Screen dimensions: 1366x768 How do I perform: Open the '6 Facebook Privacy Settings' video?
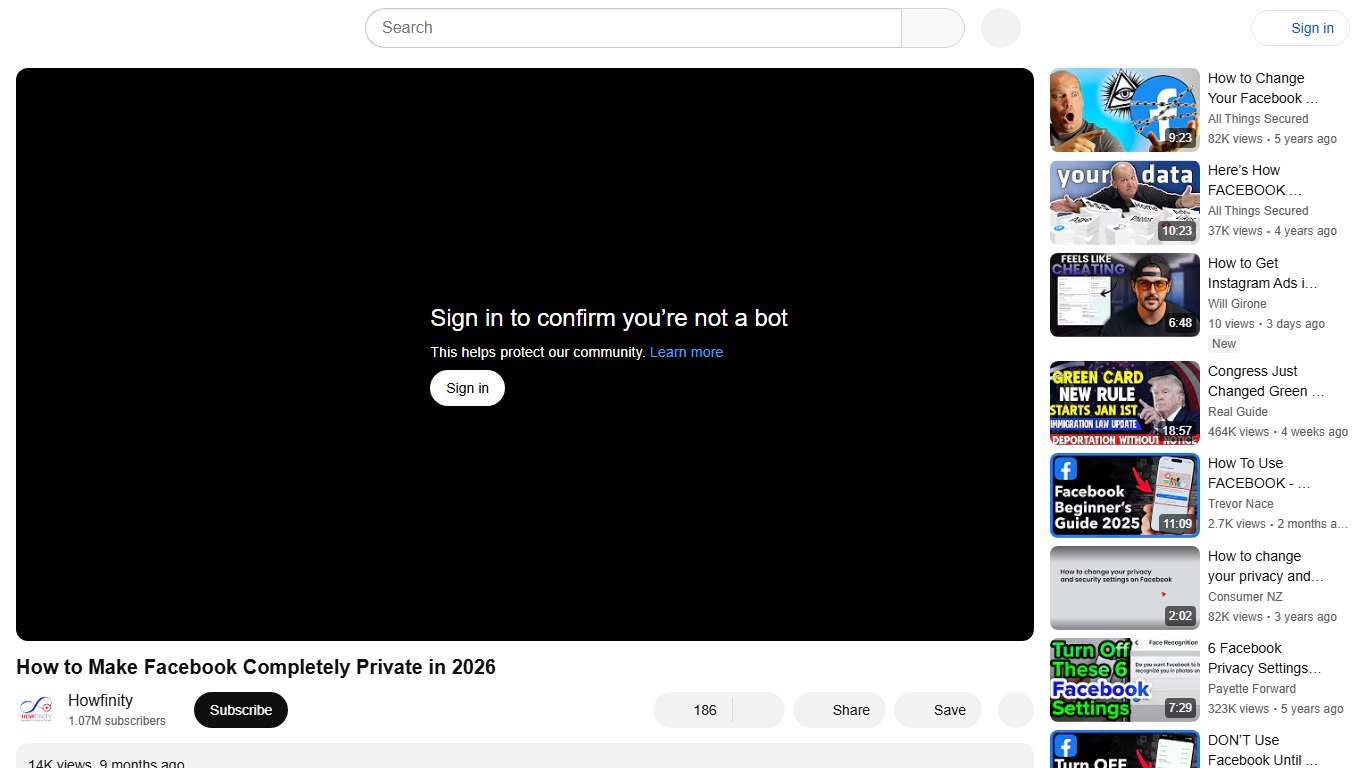[1124, 680]
